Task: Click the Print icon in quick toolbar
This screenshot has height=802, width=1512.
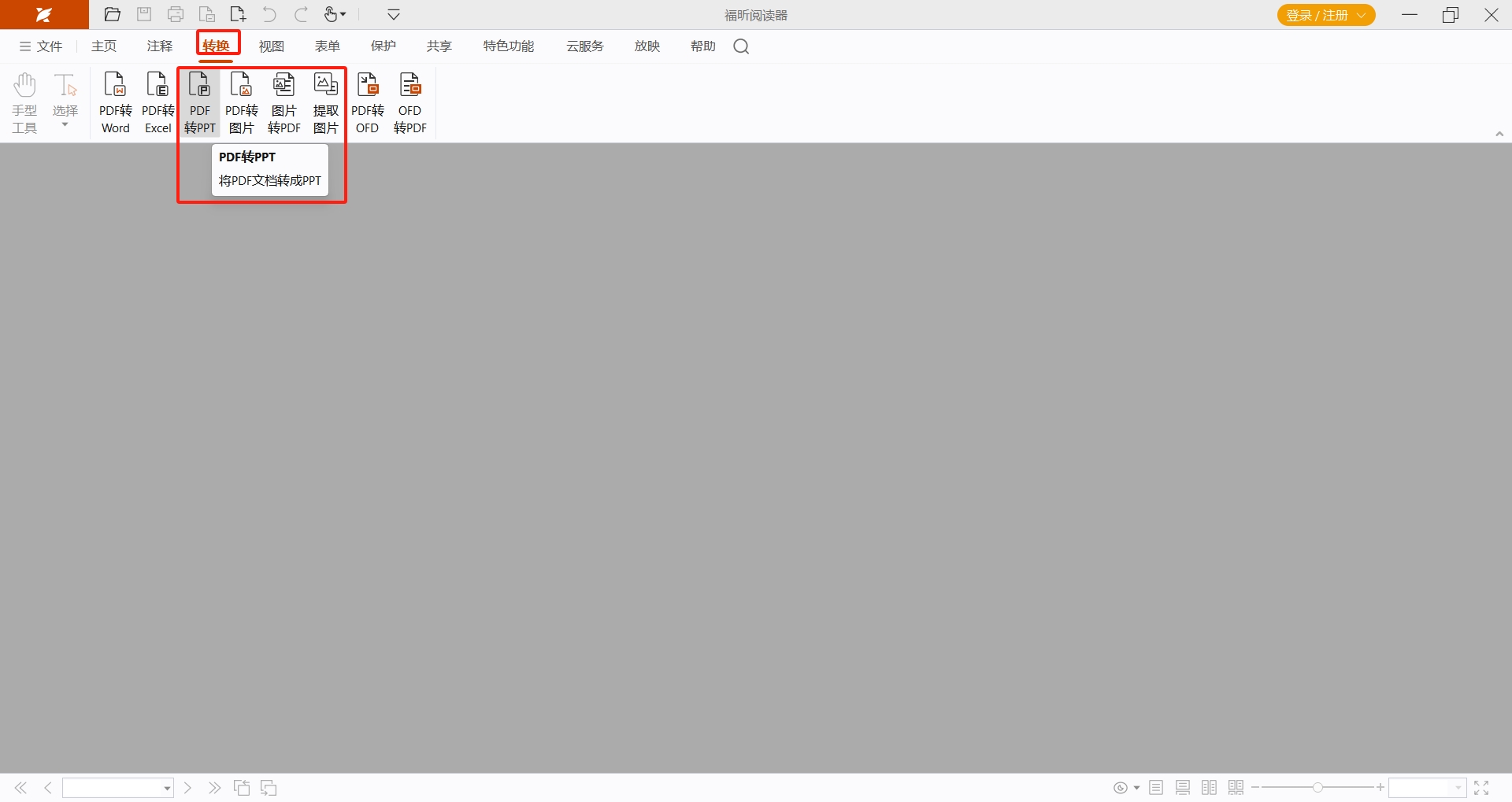Action: pos(176,15)
